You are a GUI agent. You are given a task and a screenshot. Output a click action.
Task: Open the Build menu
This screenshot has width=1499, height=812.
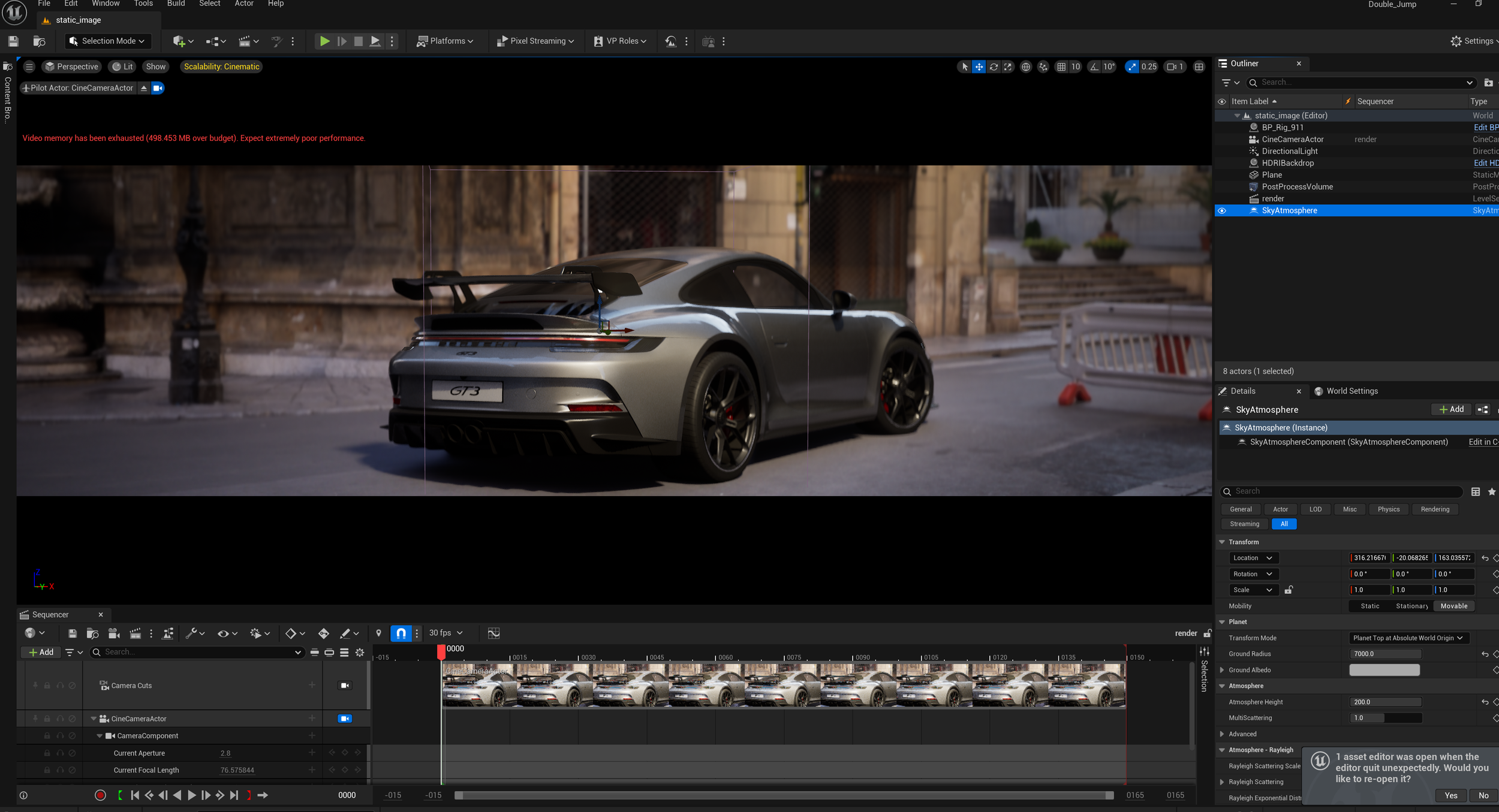click(x=176, y=4)
